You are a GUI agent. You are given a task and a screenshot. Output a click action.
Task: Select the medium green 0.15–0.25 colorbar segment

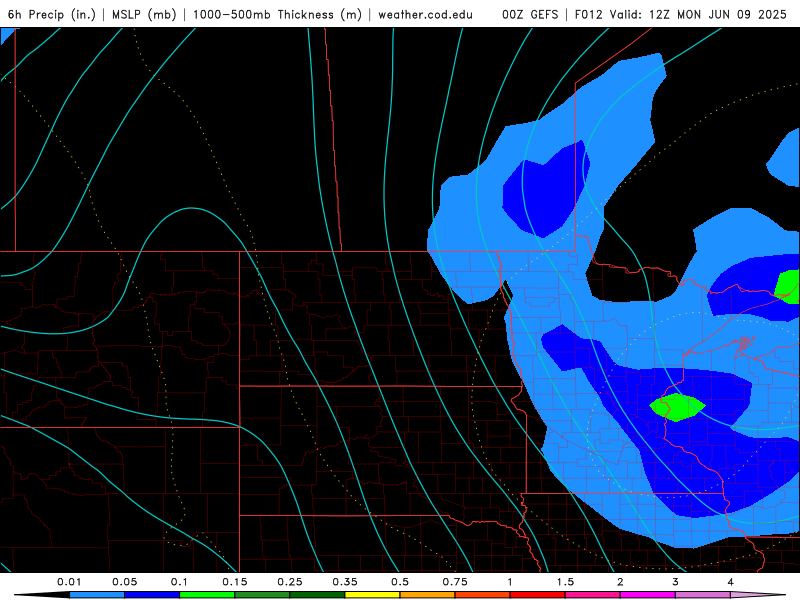262,595
